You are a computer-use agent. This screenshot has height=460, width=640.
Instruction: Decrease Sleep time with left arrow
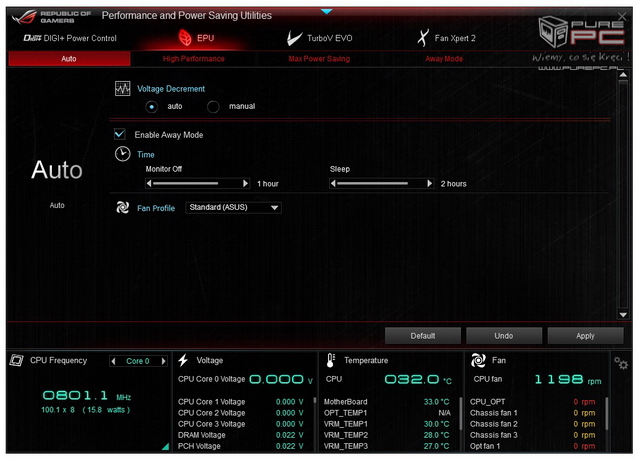pos(333,184)
